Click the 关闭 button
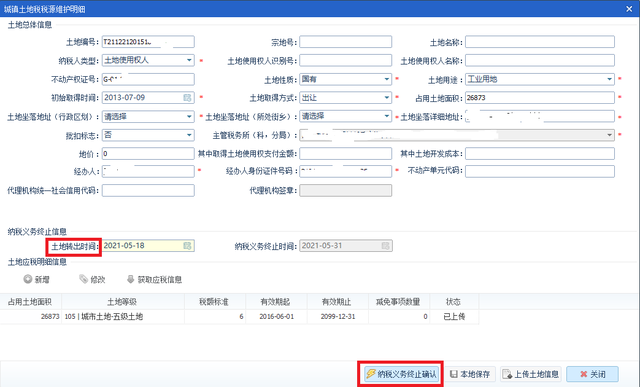Screen dimensions: 640x387 pos(592,374)
